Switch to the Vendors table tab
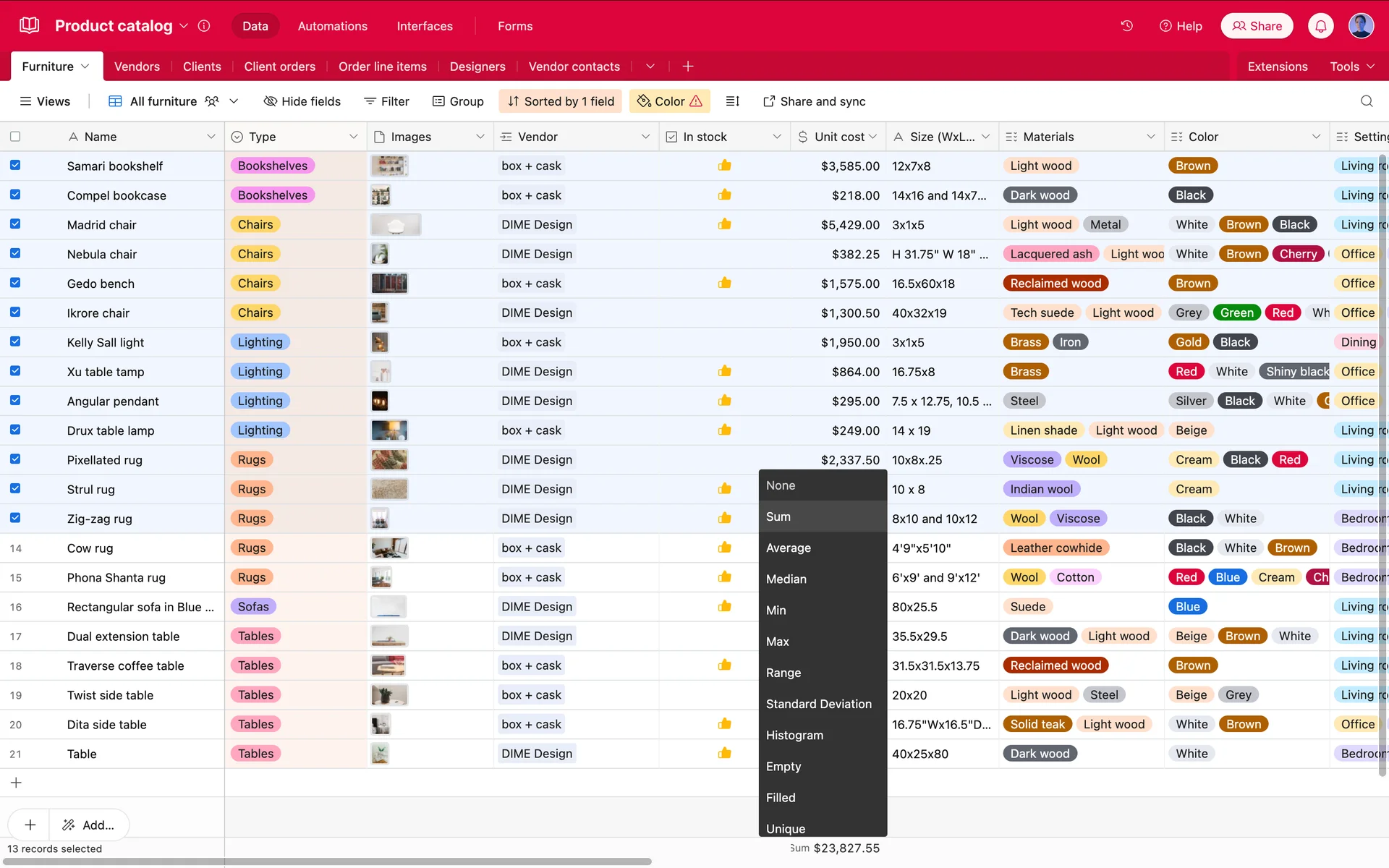Viewport: 1389px width, 868px height. pyautogui.click(x=137, y=67)
